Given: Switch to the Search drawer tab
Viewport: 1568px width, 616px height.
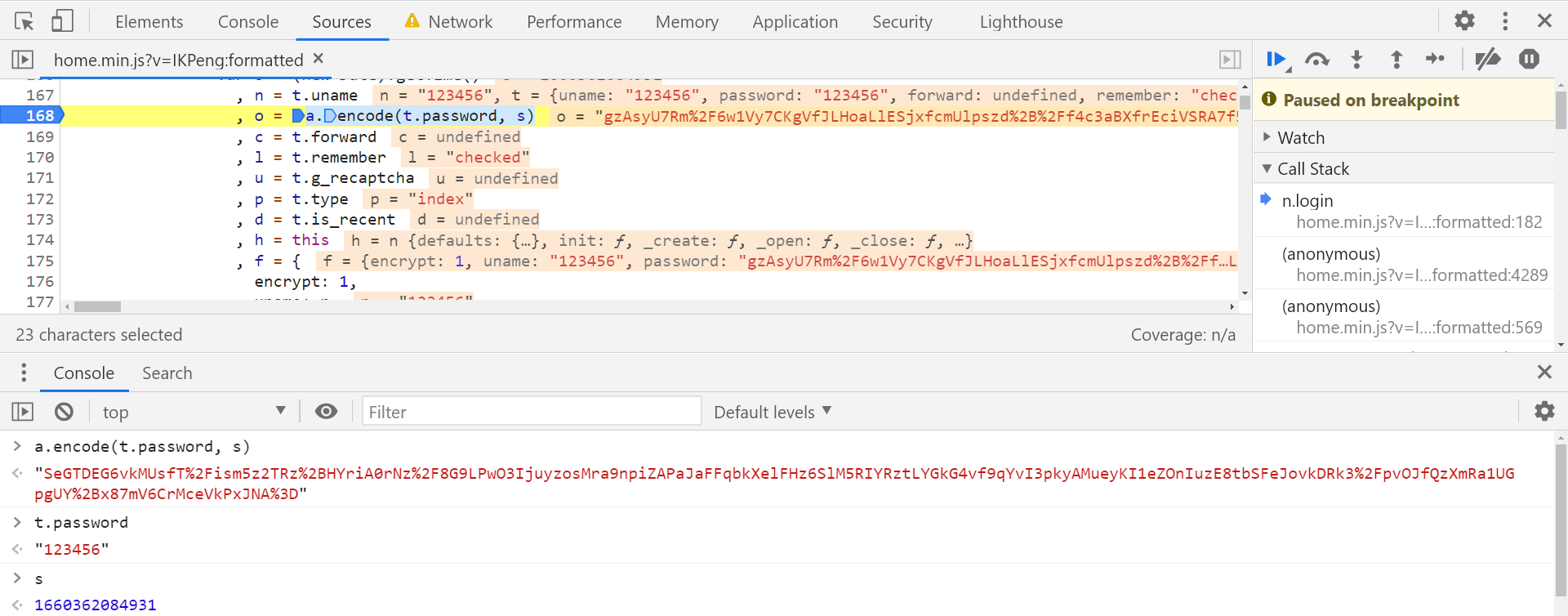Looking at the screenshot, I should click(x=167, y=373).
